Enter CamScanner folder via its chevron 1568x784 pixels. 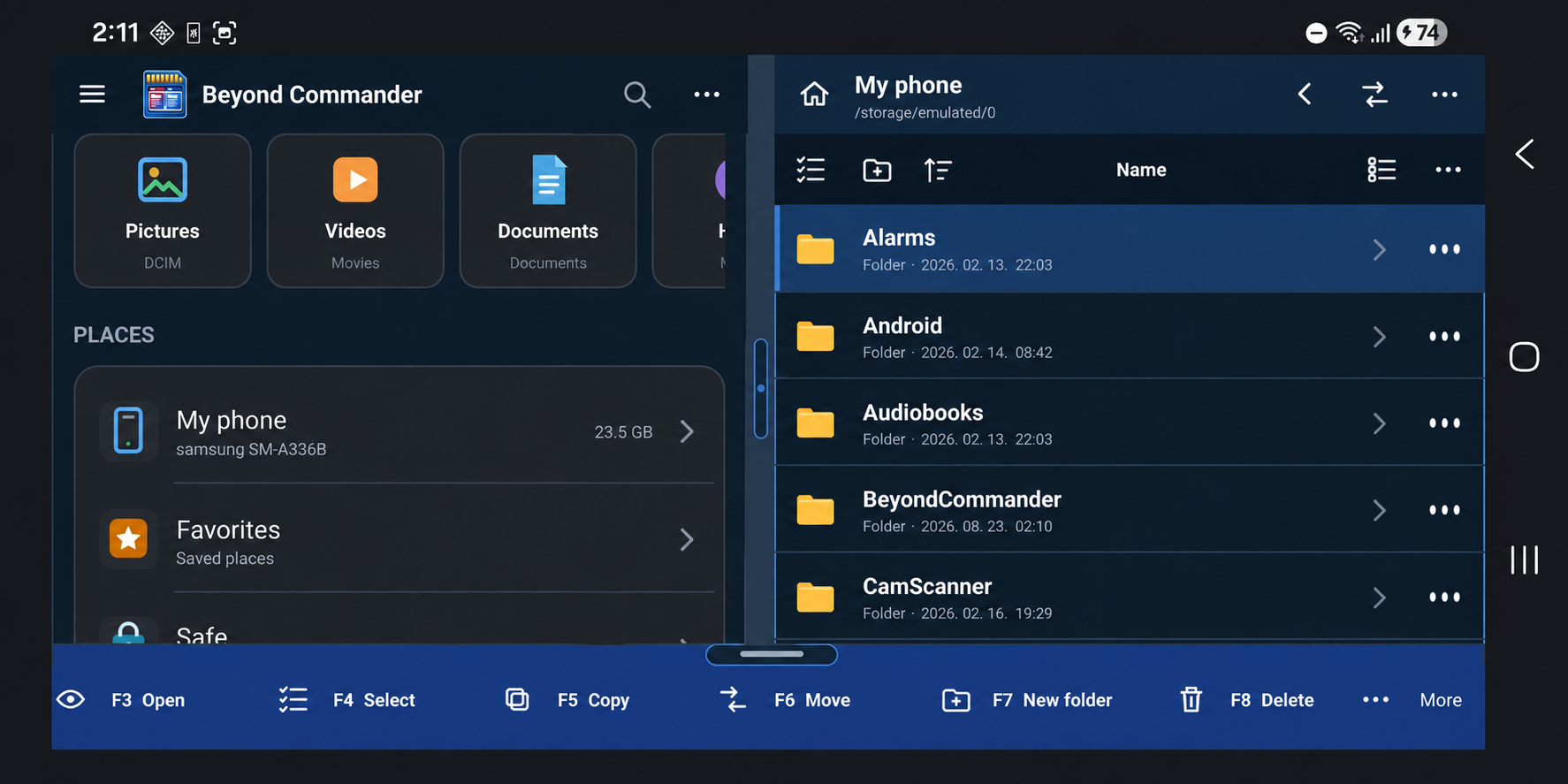coord(1379,598)
